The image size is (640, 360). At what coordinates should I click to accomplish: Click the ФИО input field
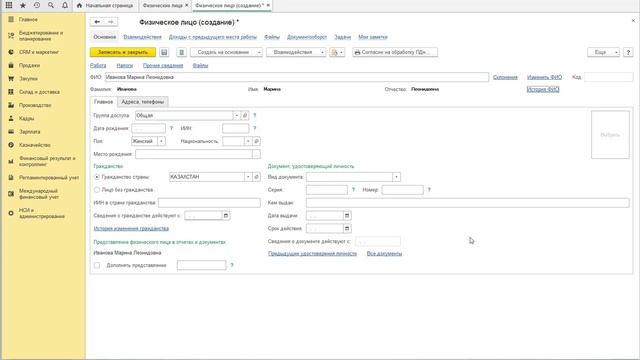pyautogui.click(x=297, y=77)
